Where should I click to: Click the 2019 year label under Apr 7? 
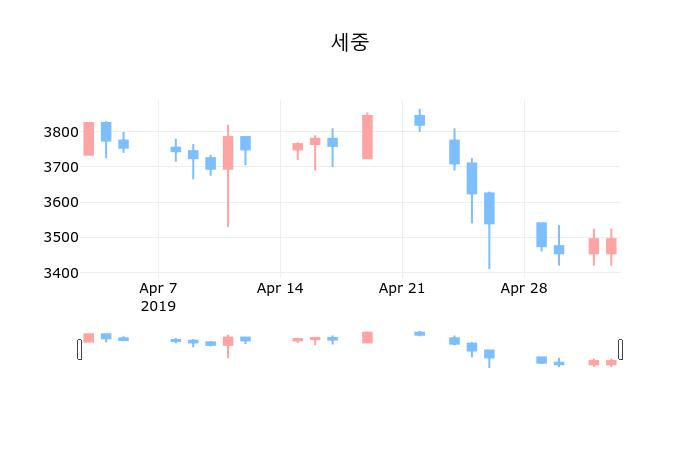[158, 306]
